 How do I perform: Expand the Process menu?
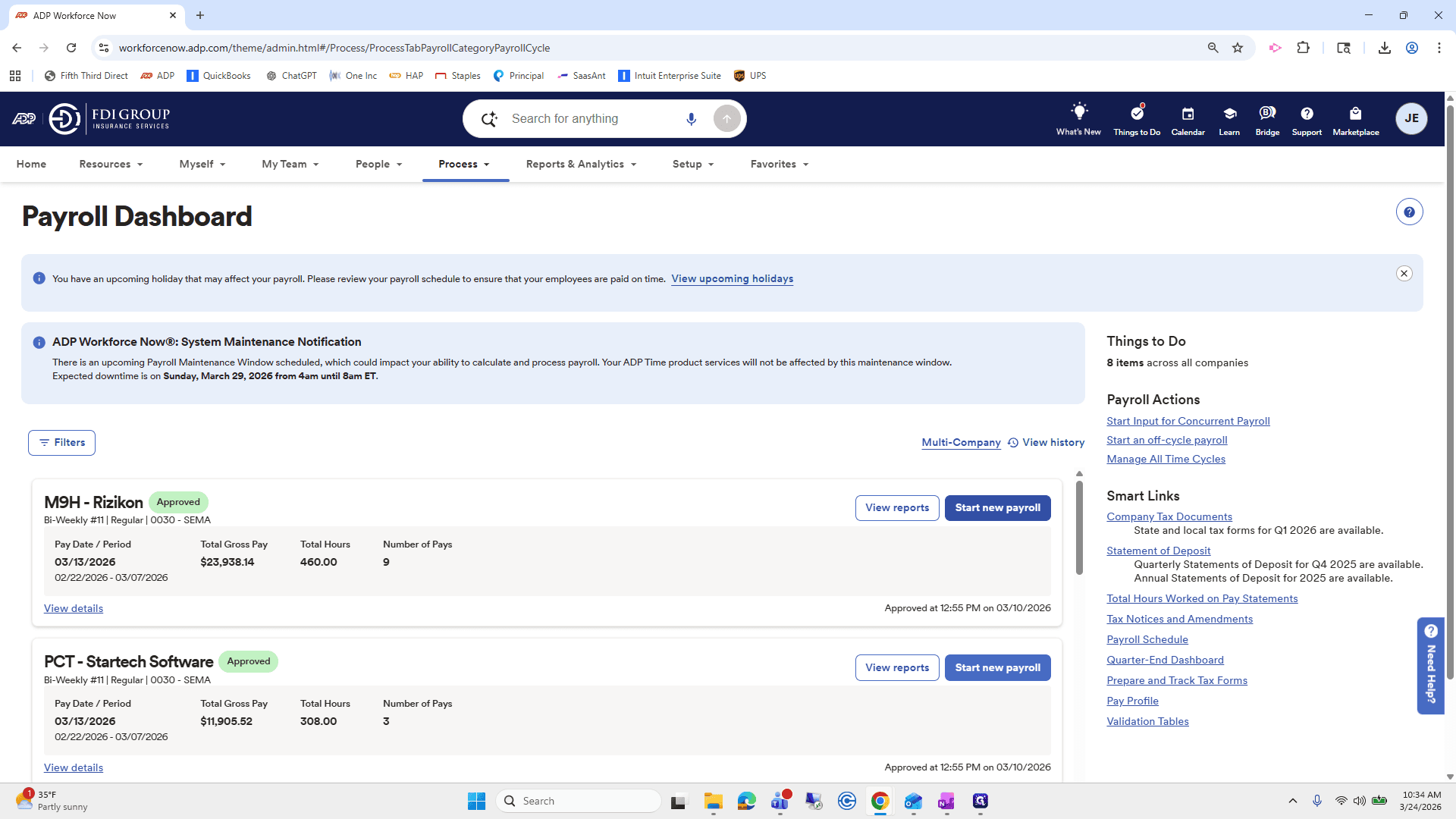pos(464,165)
